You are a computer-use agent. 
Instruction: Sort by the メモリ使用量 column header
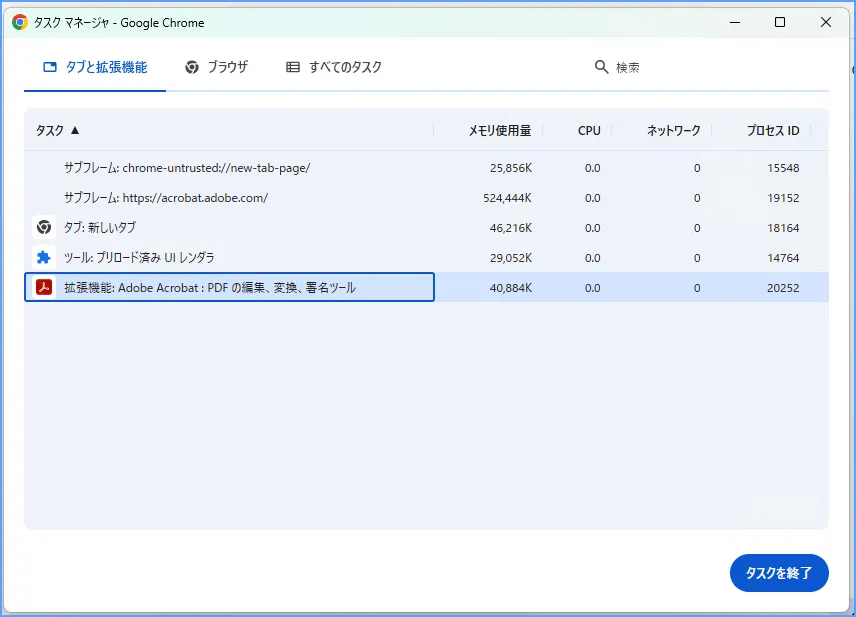point(500,130)
